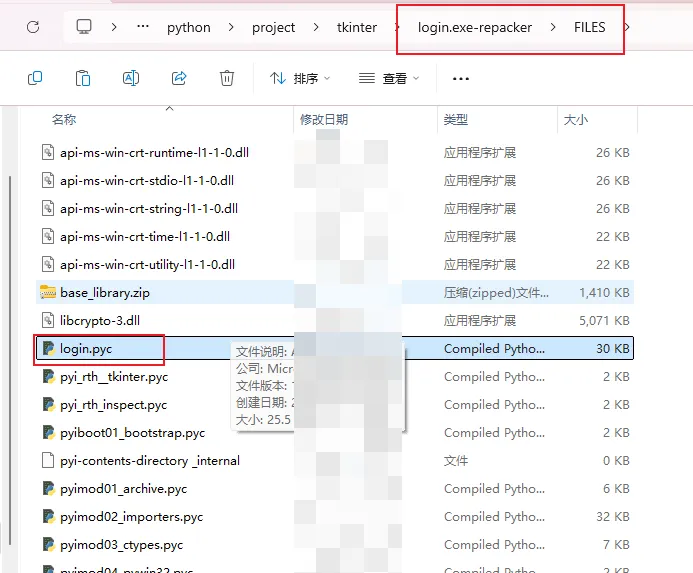Click the pyimod03_ctypes.pyc Python icon
The width and height of the screenshot is (693, 573).
pos(48,544)
